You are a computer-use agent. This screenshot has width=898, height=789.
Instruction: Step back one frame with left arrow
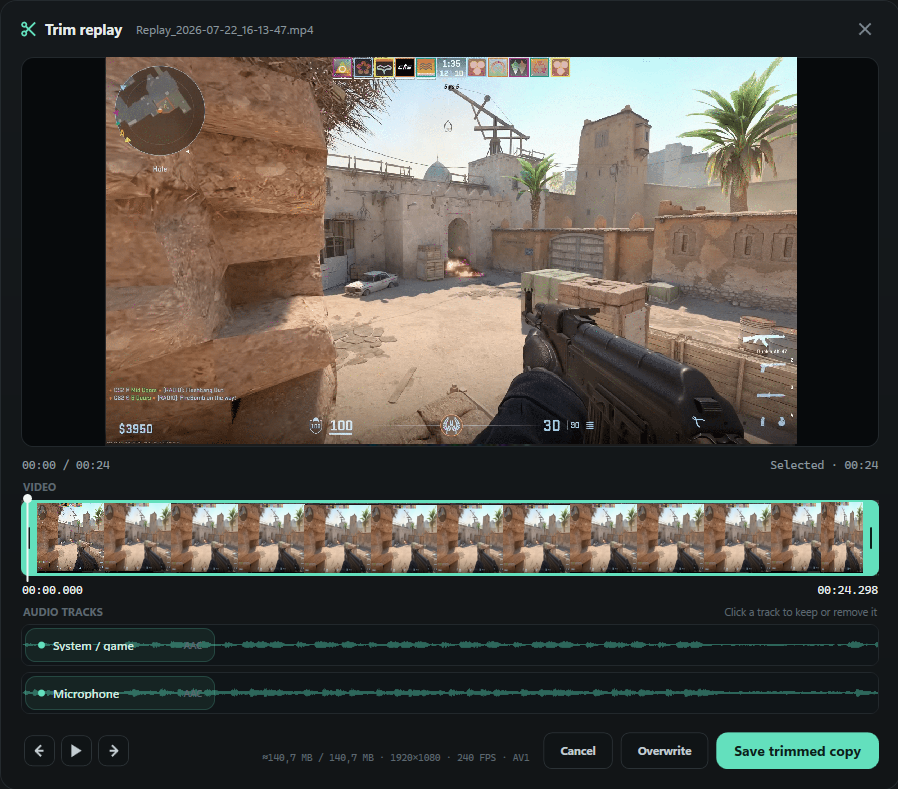pyautogui.click(x=40, y=751)
